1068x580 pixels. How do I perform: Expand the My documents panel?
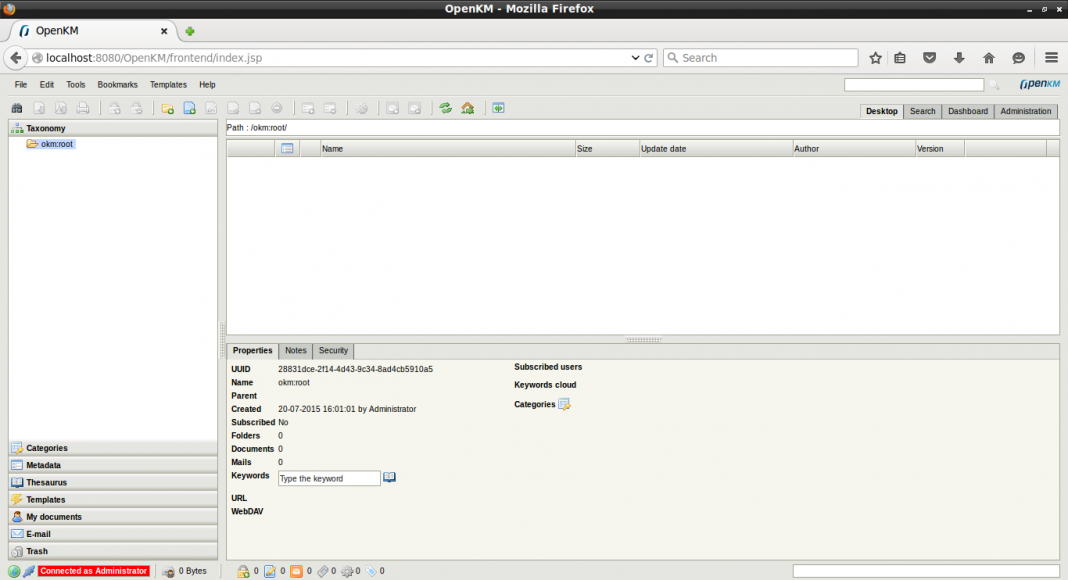tap(113, 517)
